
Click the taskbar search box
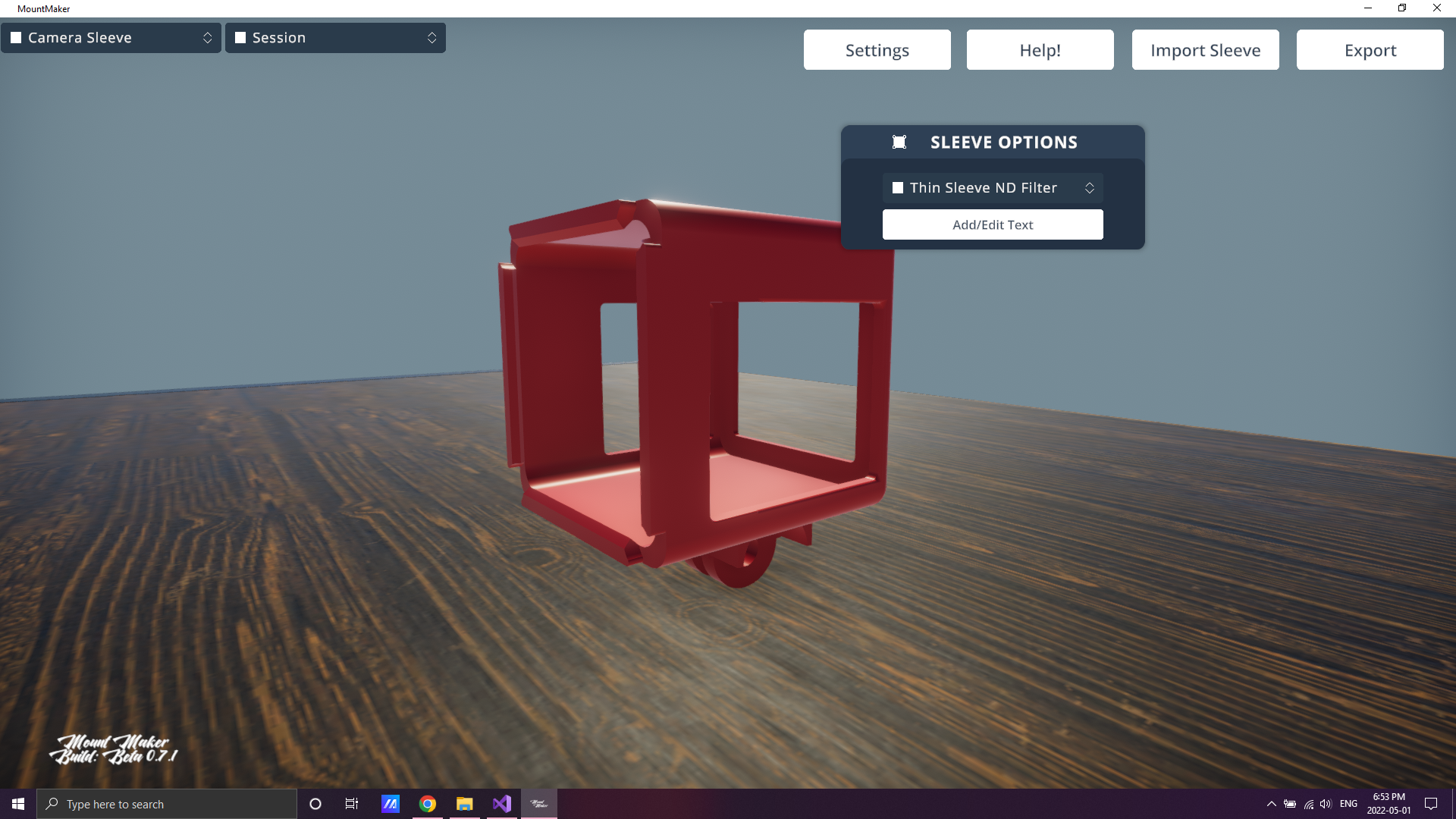pyautogui.click(x=167, y=804)
